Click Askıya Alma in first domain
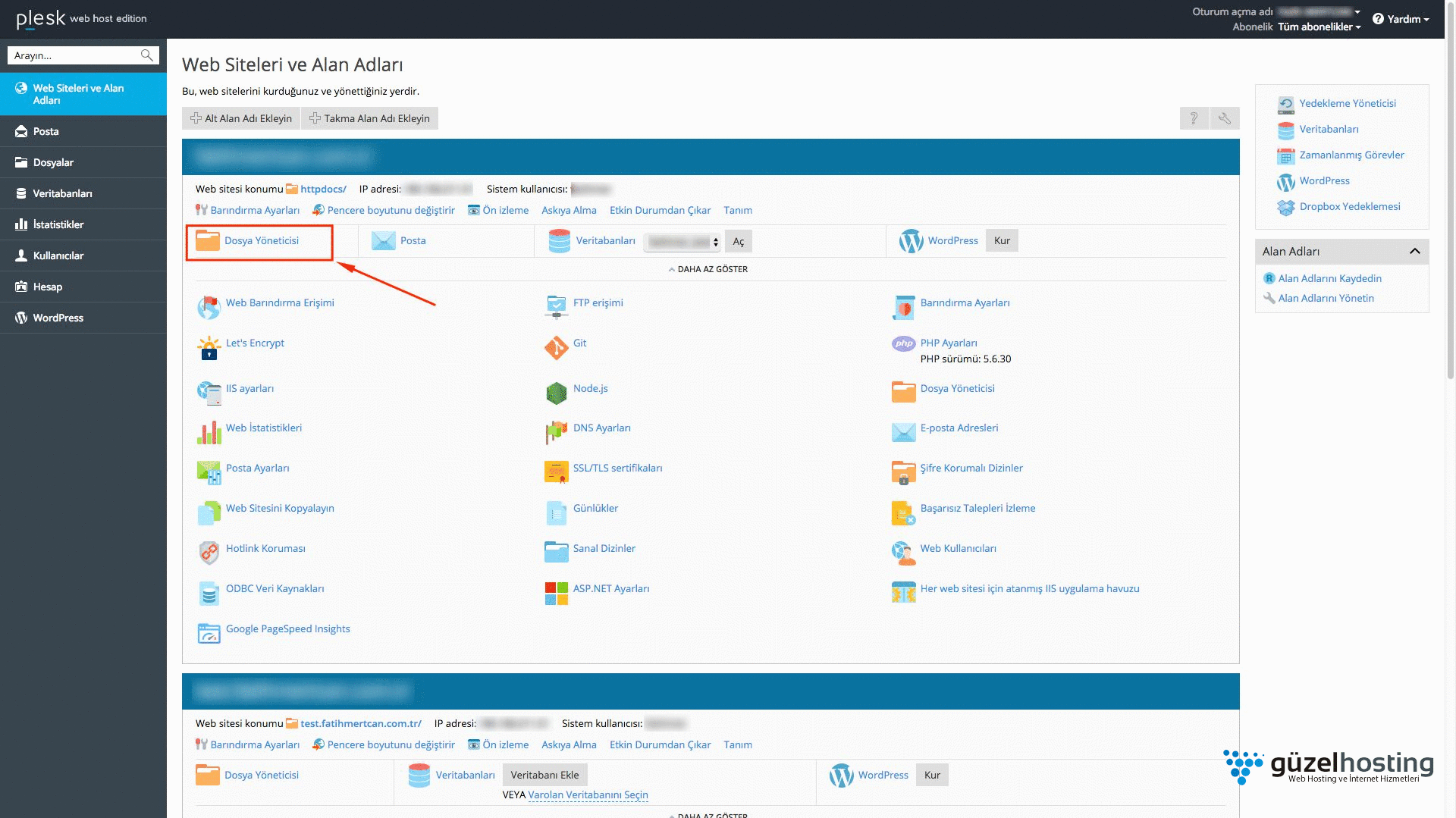Screen dimensions: 1456x818 (x=569, y=210)
